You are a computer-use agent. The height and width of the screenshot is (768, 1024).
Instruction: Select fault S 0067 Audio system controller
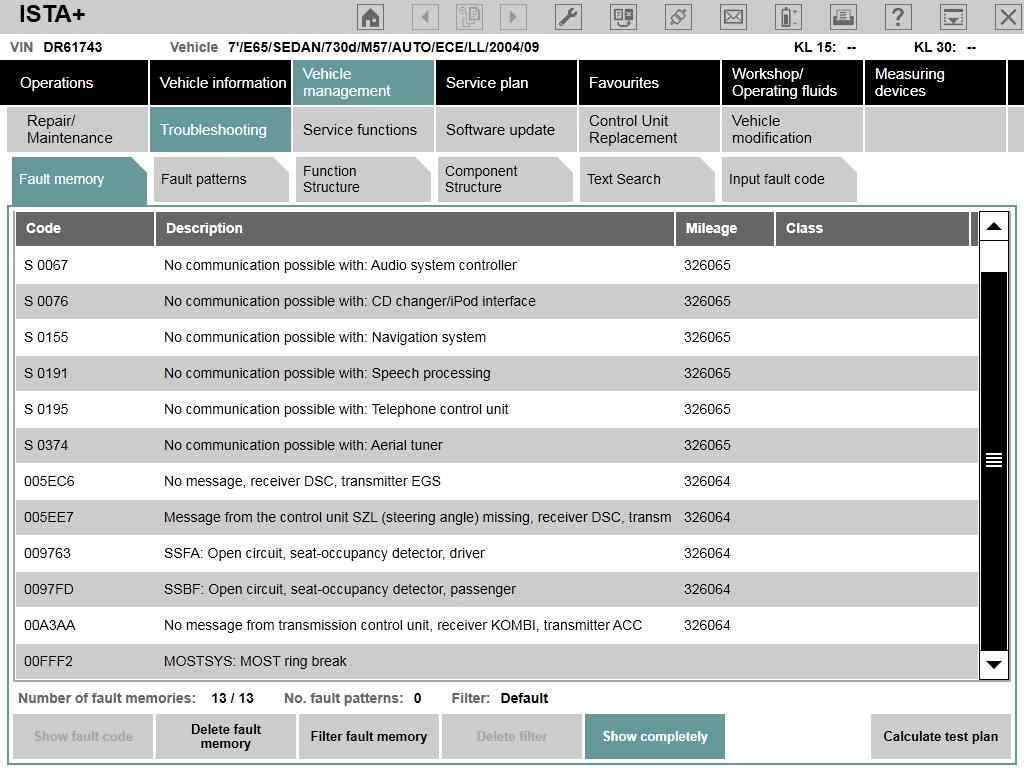pyautogui.click(x=497, y=265)
